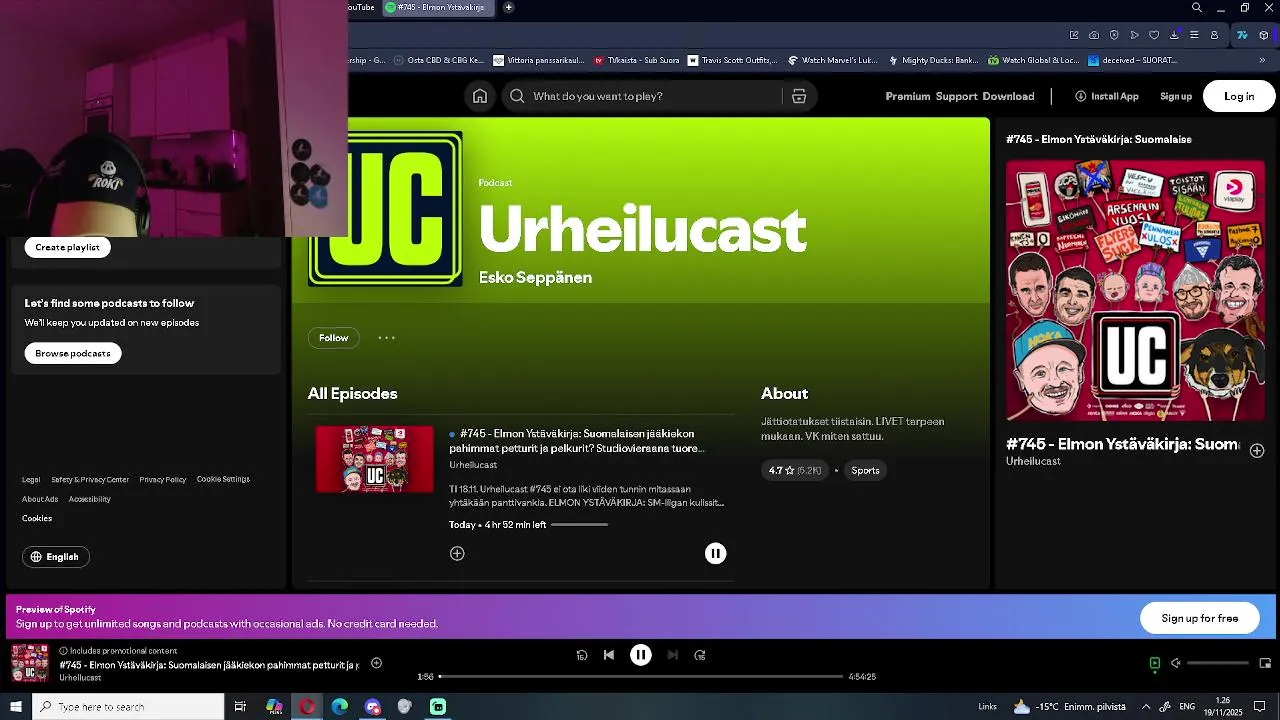Screen dimensions: 1280x720
Task: Open the Legal footer link
Action: [x=31, y=480]
